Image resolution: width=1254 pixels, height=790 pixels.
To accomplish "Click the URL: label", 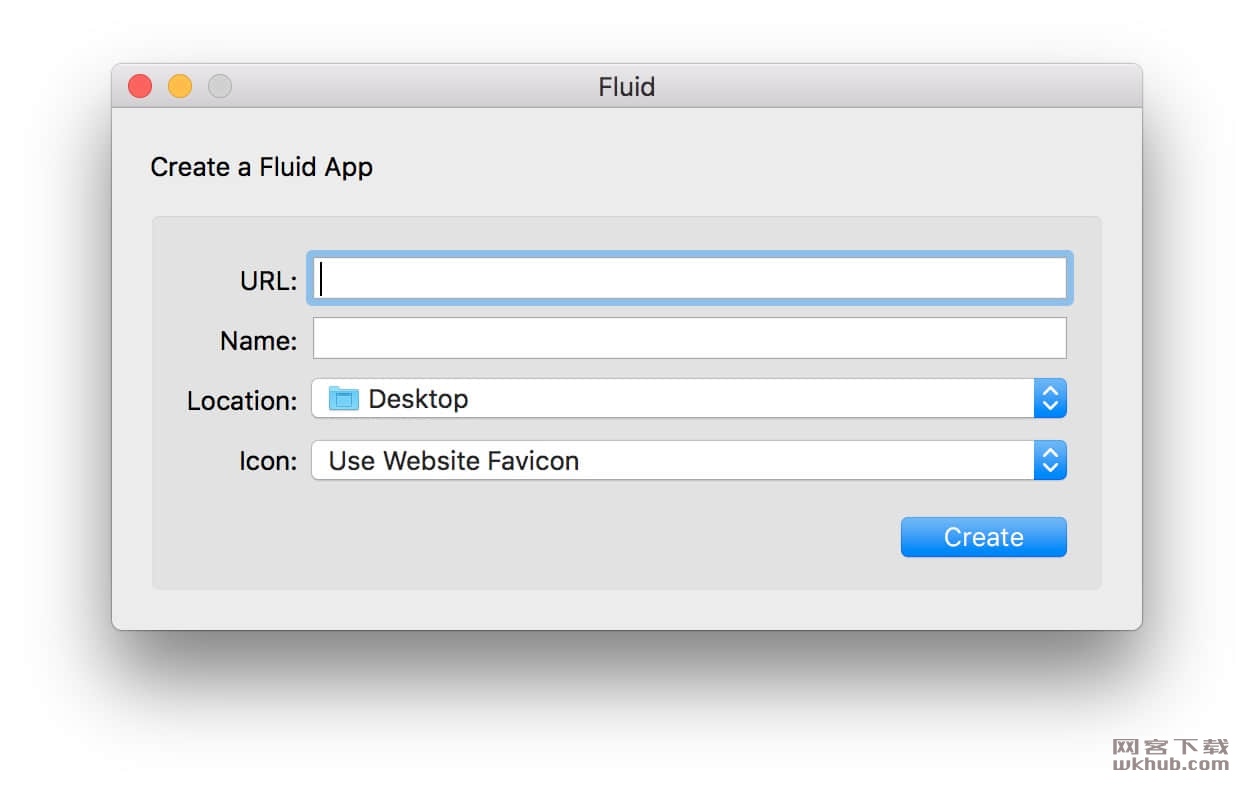I will pyautogui.click(x=268, y=281).
